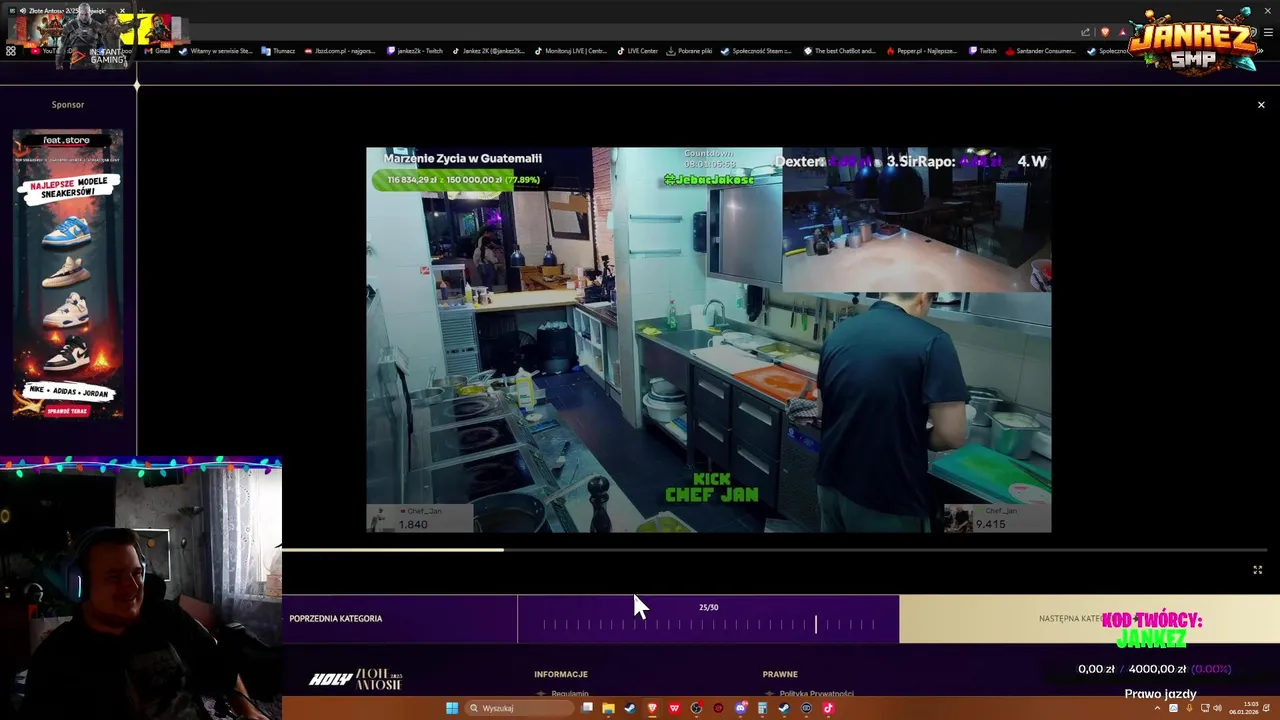
Task: Seek in the video progress bar
Action: (774, 549)
